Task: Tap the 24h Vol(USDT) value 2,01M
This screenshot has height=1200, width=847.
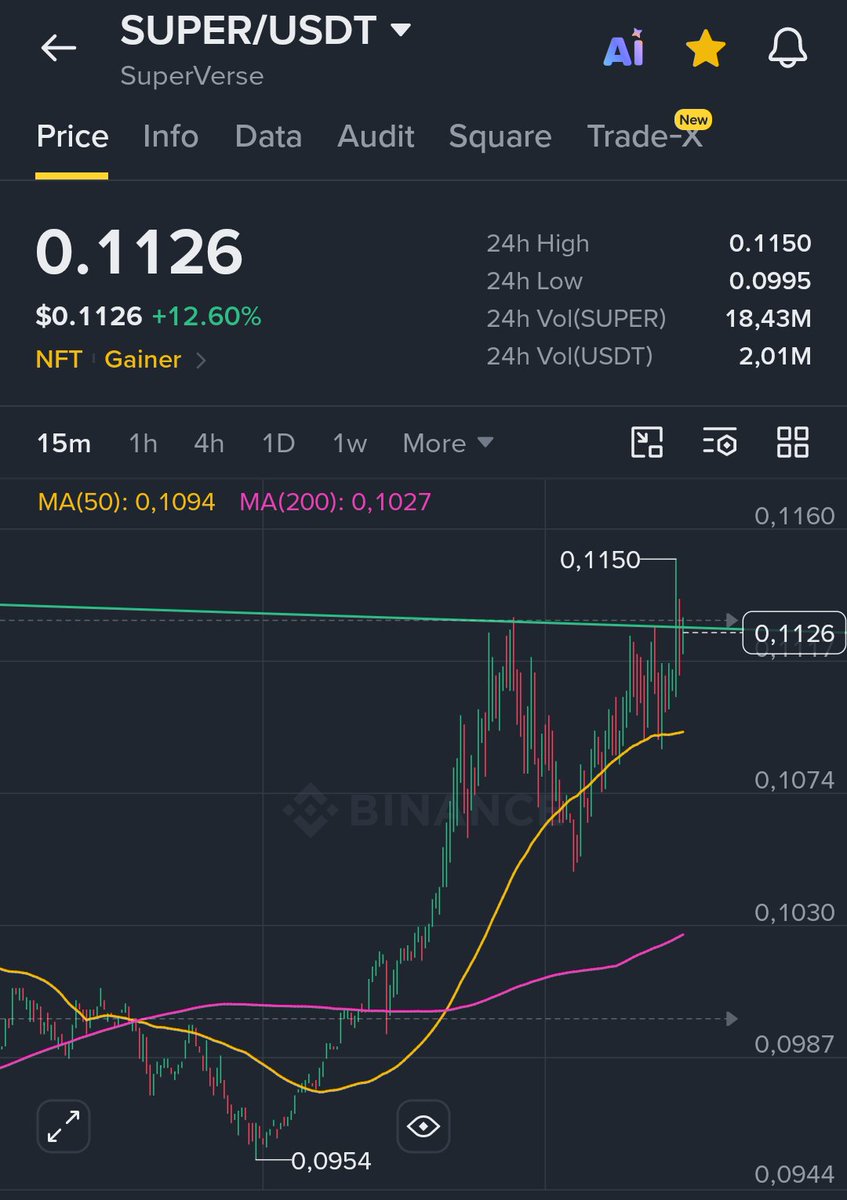Action: pyautogui.click(x=773, y=355)
